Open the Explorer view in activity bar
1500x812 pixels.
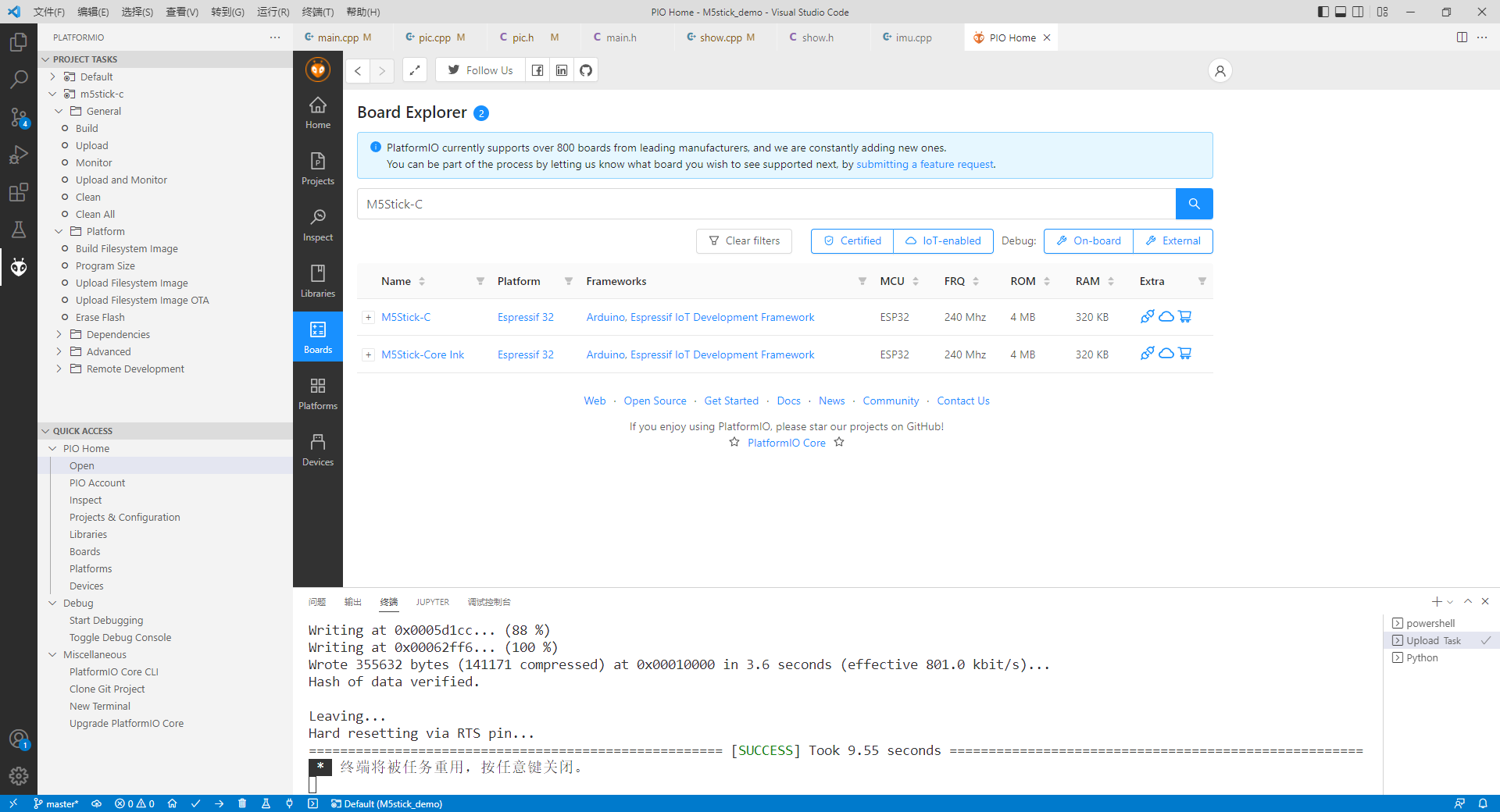(19, 41)
